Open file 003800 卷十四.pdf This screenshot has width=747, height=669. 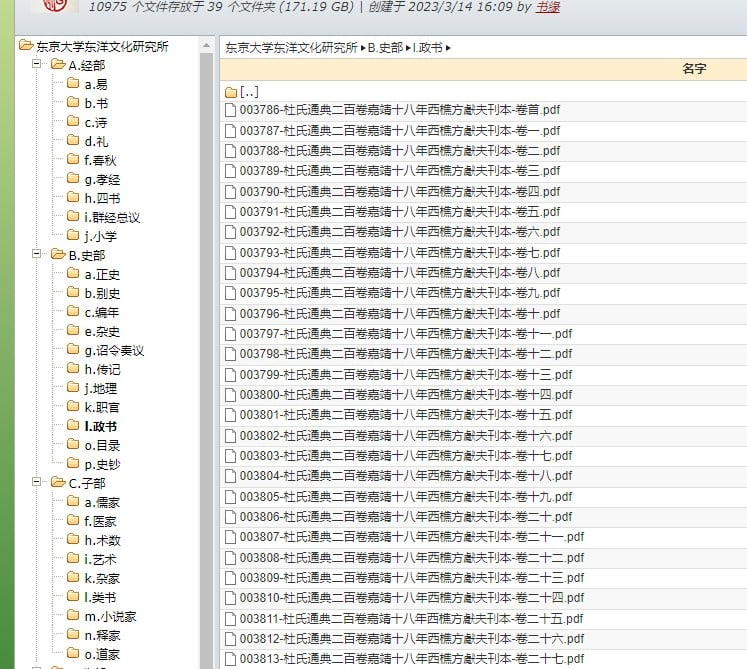coord(406,395)
